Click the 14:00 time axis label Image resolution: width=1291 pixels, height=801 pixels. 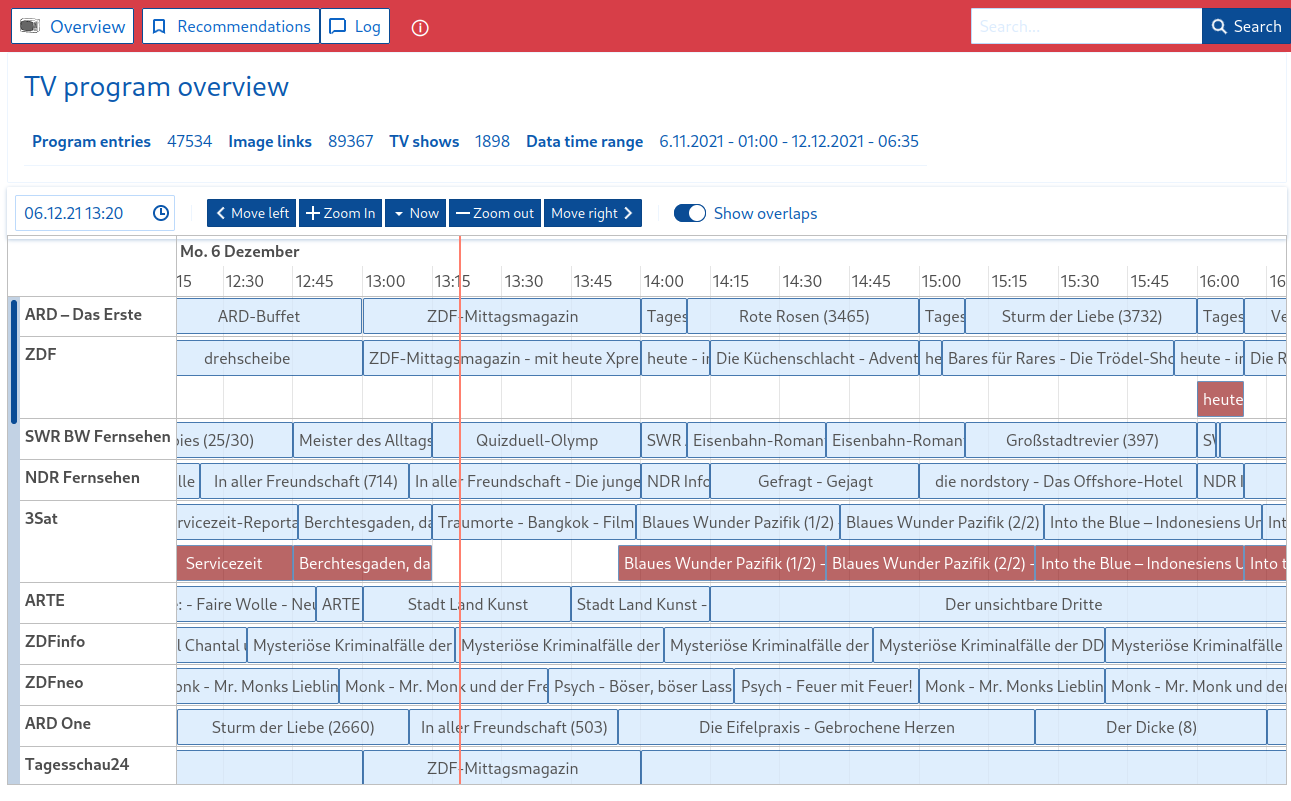coord(663,281)
